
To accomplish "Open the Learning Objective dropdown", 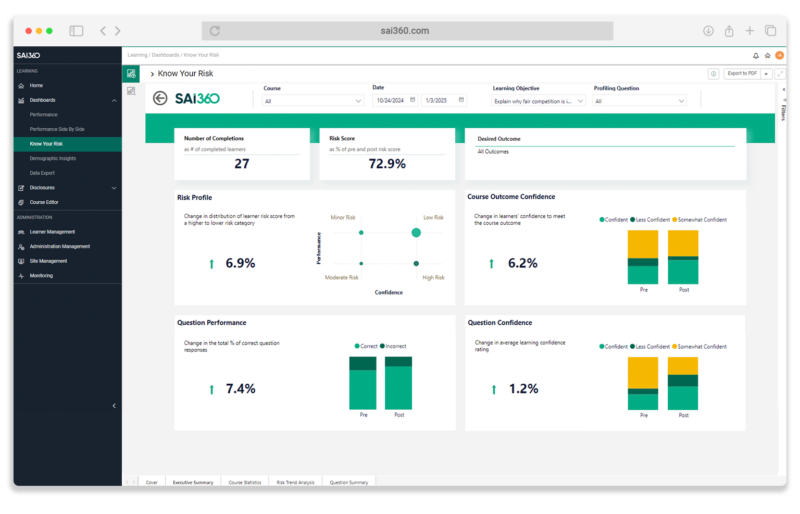I will pyautogui.click(x=538, y=102).
